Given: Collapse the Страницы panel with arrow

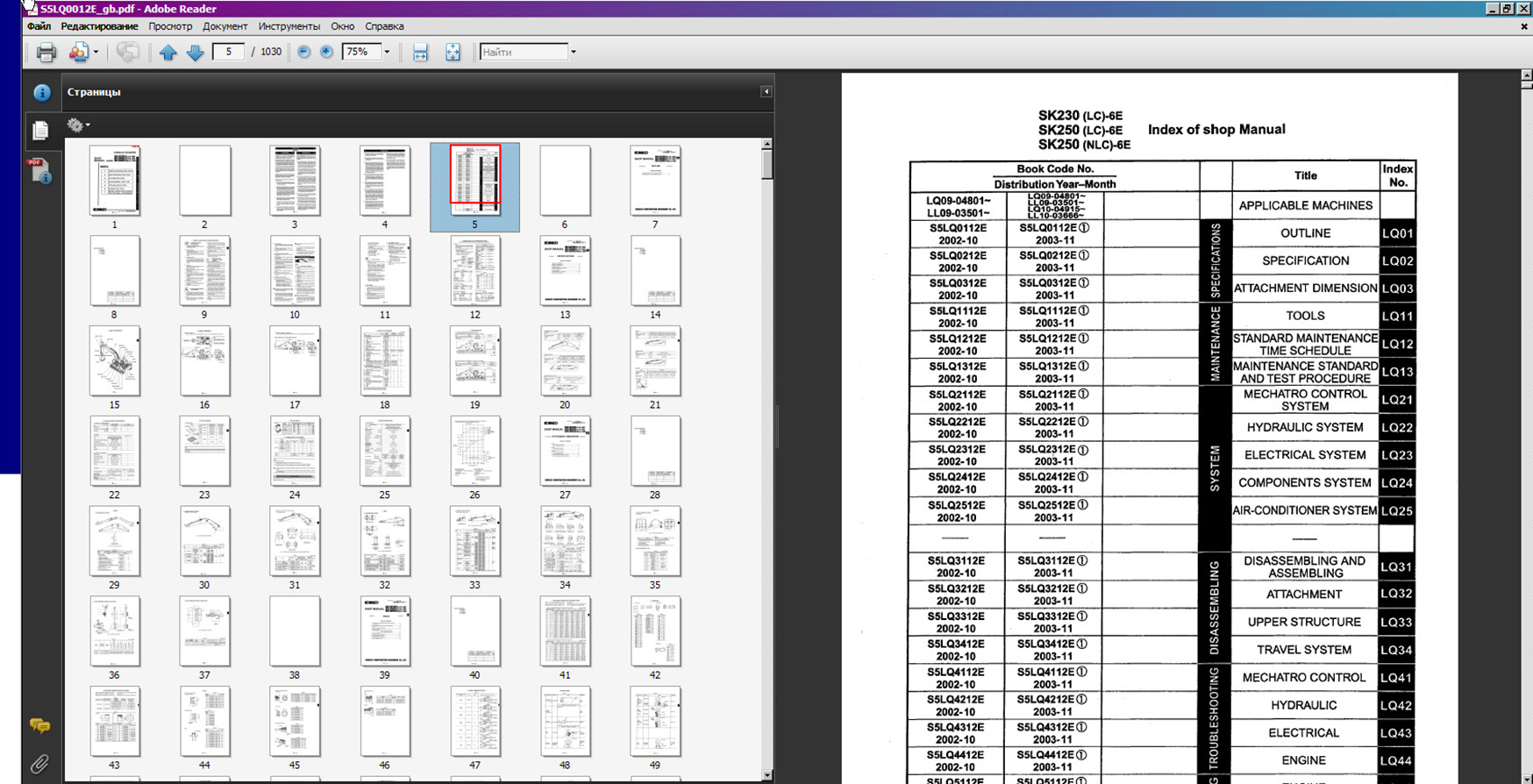Looking at the screenshot, I should coord(766,91).
